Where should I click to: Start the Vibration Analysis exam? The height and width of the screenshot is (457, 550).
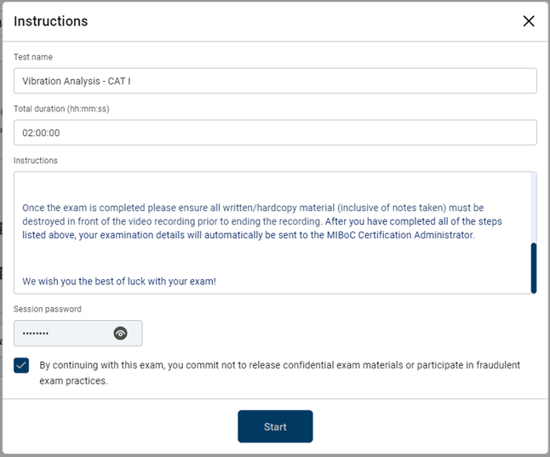[275, 426]
